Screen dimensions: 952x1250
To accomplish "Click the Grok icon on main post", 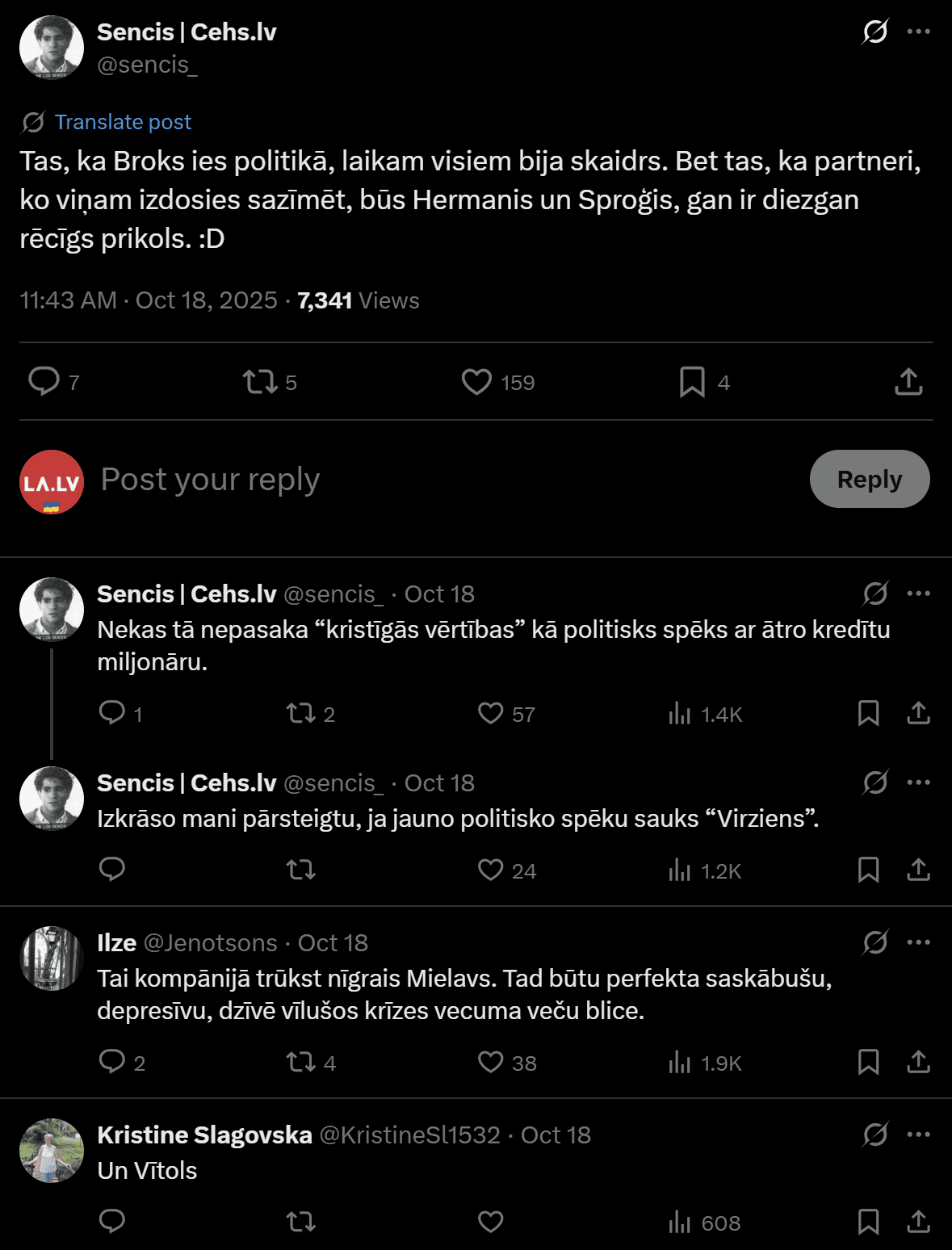I will point(875,32).
